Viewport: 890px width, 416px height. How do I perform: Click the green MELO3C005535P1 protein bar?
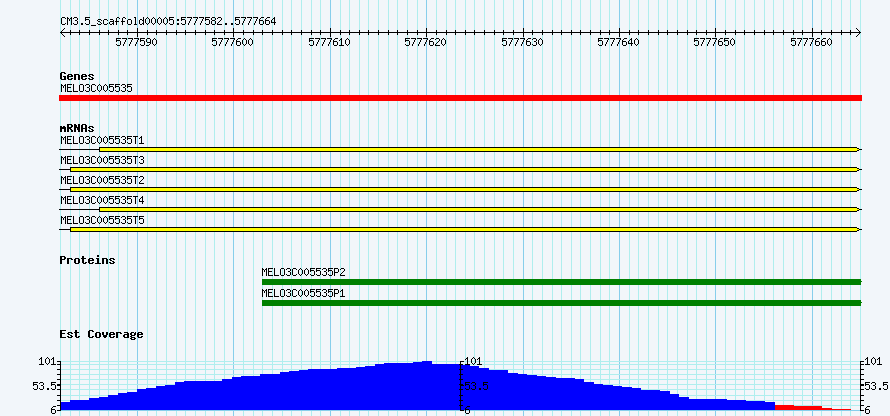tap(561, 303)
